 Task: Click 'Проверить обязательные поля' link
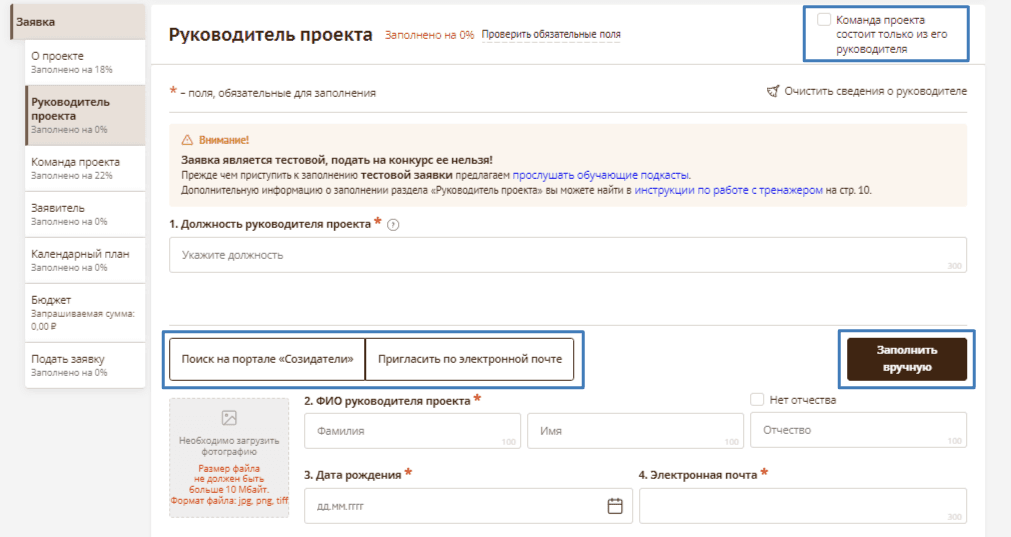coord(551,35)
